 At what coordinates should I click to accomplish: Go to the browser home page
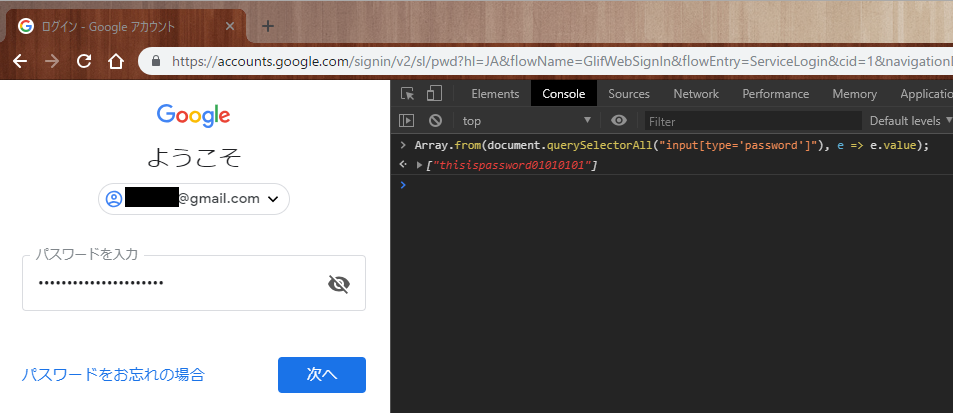click(116, 61)
